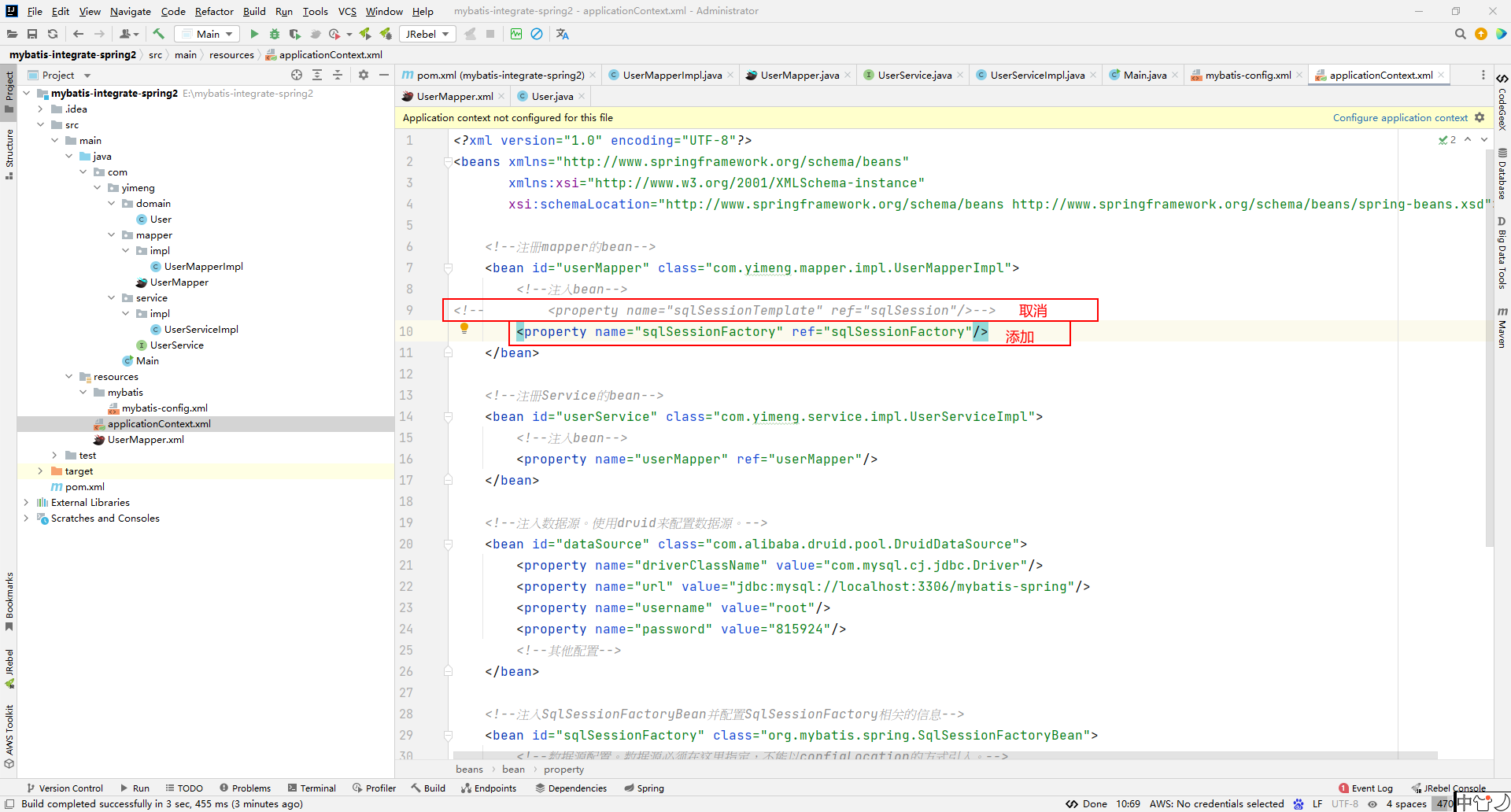This screenshot has width=1511, height=812.
Task: Click the Baidu paw icon in status bar
Action: coord(1299,803)
